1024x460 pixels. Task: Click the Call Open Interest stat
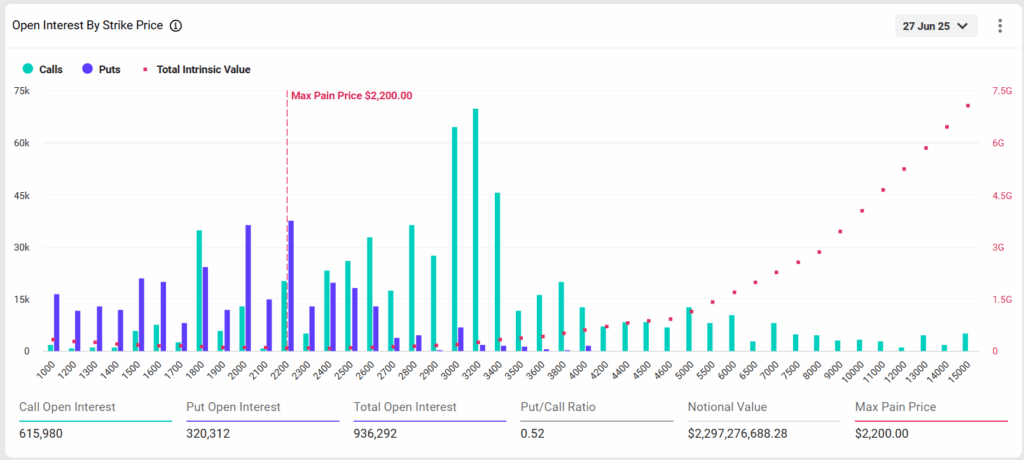pos(96,419)
